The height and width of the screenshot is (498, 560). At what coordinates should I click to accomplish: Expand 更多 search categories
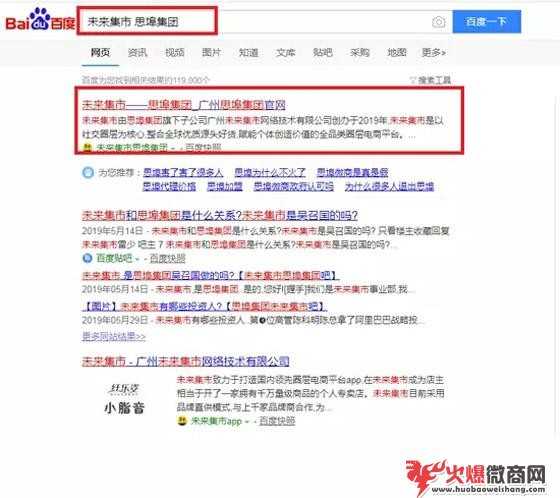(433, 53)
